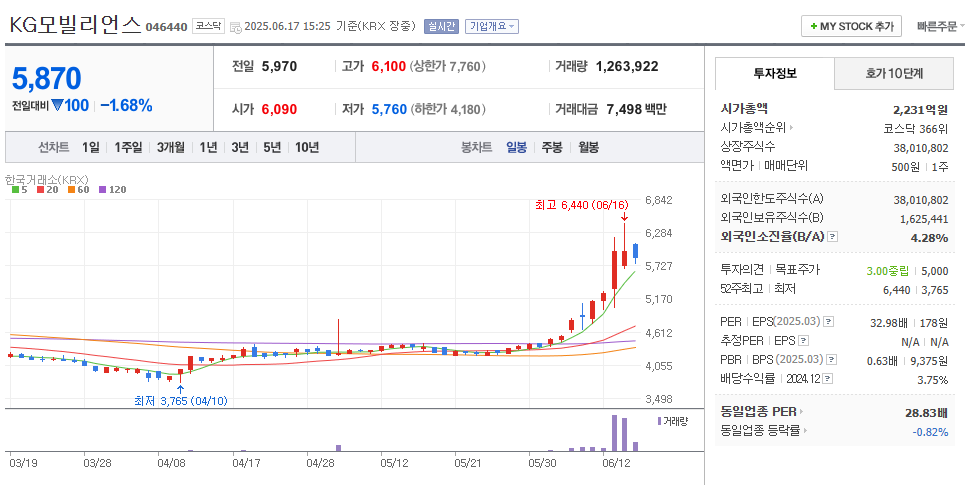Screen dimensions: 979x485
Task: Click the MY STOCK 추가 button
Action: (x=852, y=26)
